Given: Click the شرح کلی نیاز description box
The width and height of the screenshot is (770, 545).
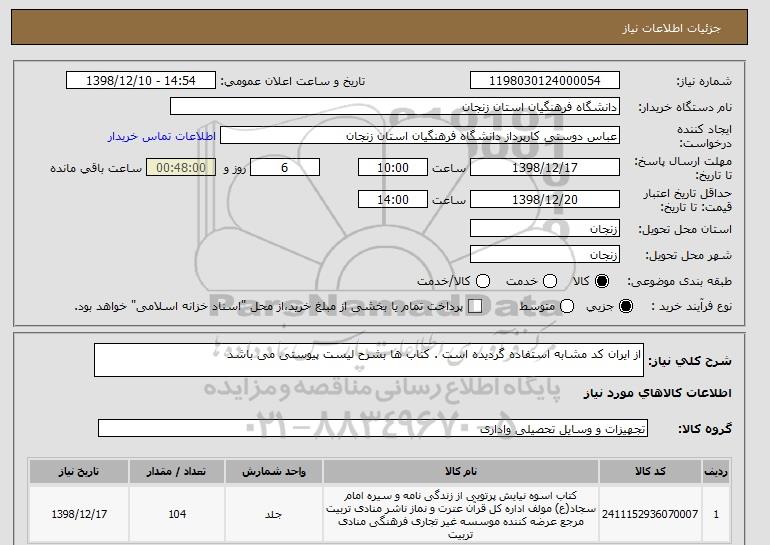Looking at the screenshot, I should point(369,360).
